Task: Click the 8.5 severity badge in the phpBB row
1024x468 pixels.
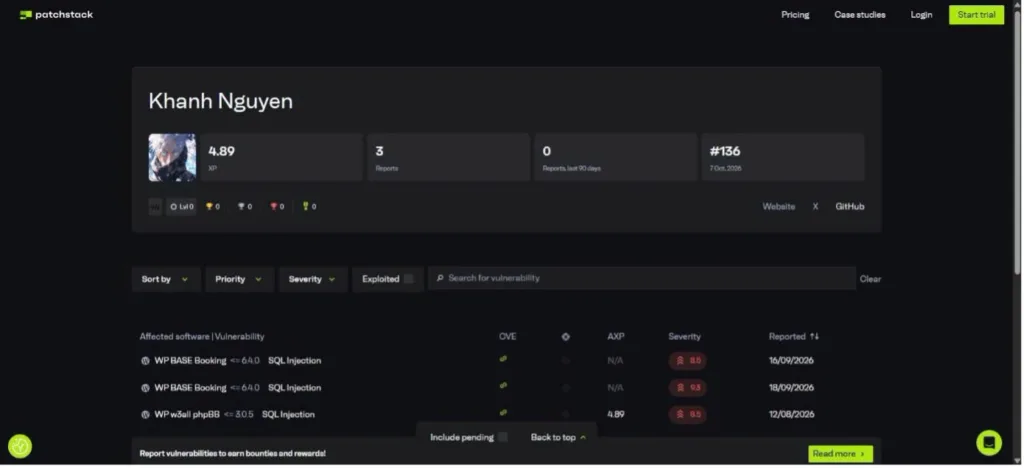Action: click(687, 414)
